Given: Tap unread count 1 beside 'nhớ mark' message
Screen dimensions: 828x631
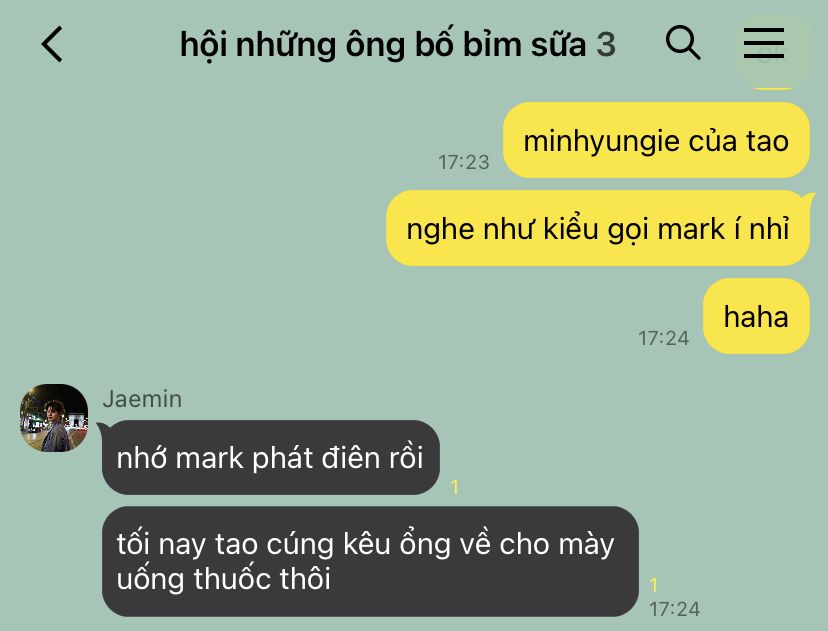Looking at the screenshot, I should 455,486.
